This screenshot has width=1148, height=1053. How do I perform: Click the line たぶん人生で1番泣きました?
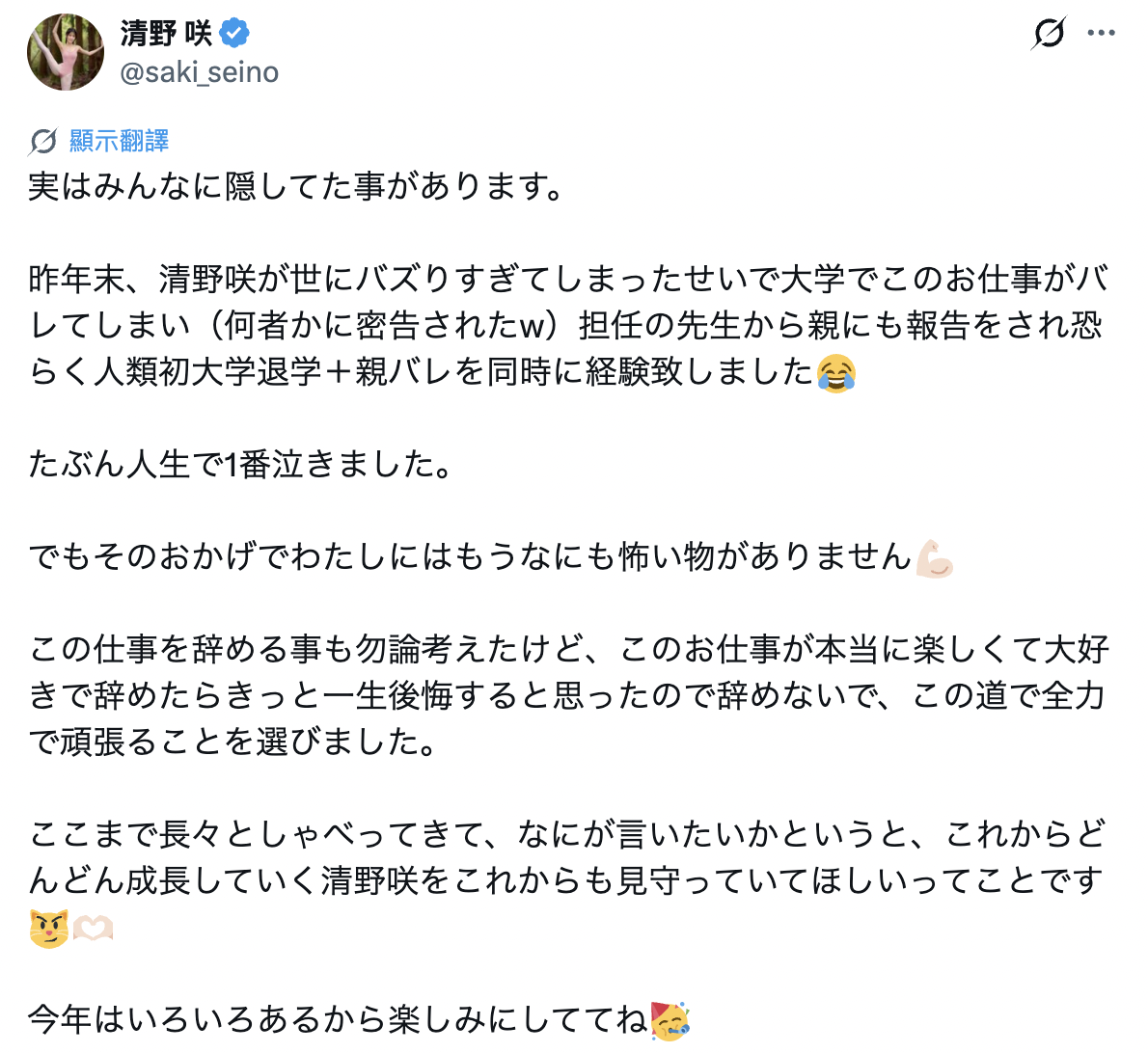click(240, 465)
